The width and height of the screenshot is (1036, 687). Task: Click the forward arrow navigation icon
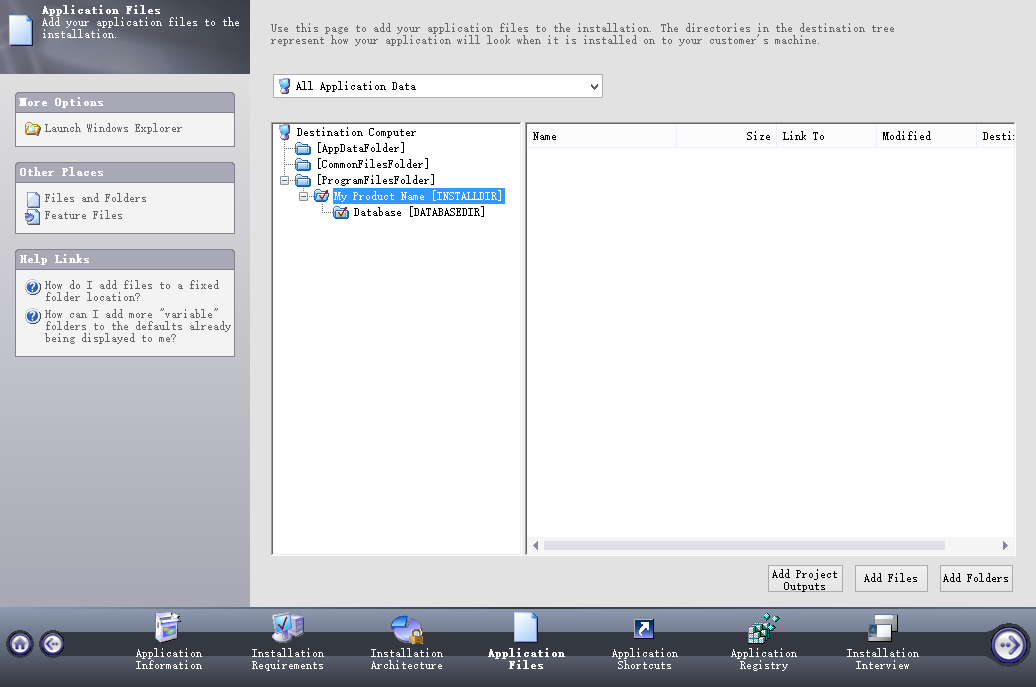tap(1008, 645)
